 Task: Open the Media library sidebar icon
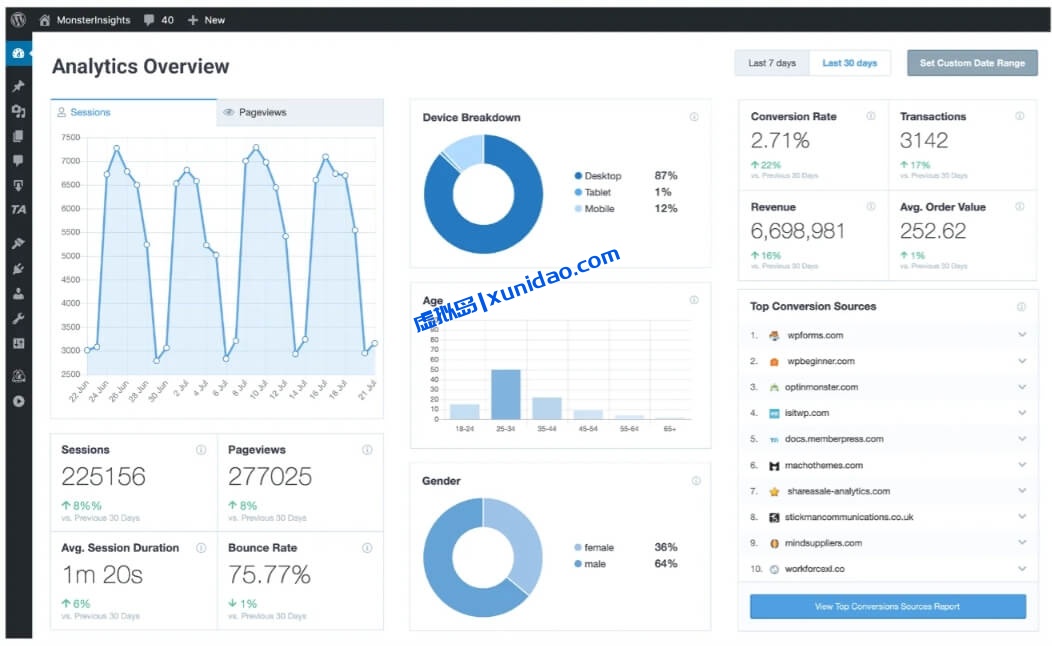18,111
